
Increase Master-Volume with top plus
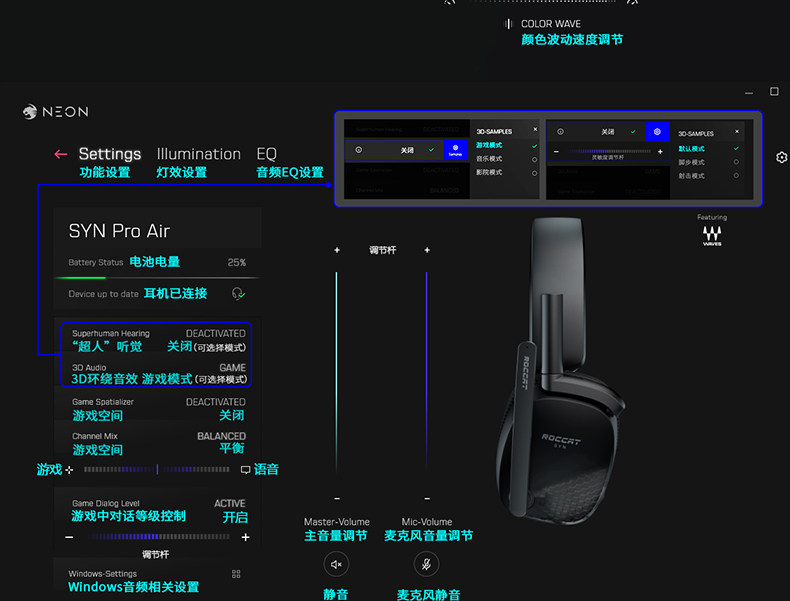tap(337, 250)
